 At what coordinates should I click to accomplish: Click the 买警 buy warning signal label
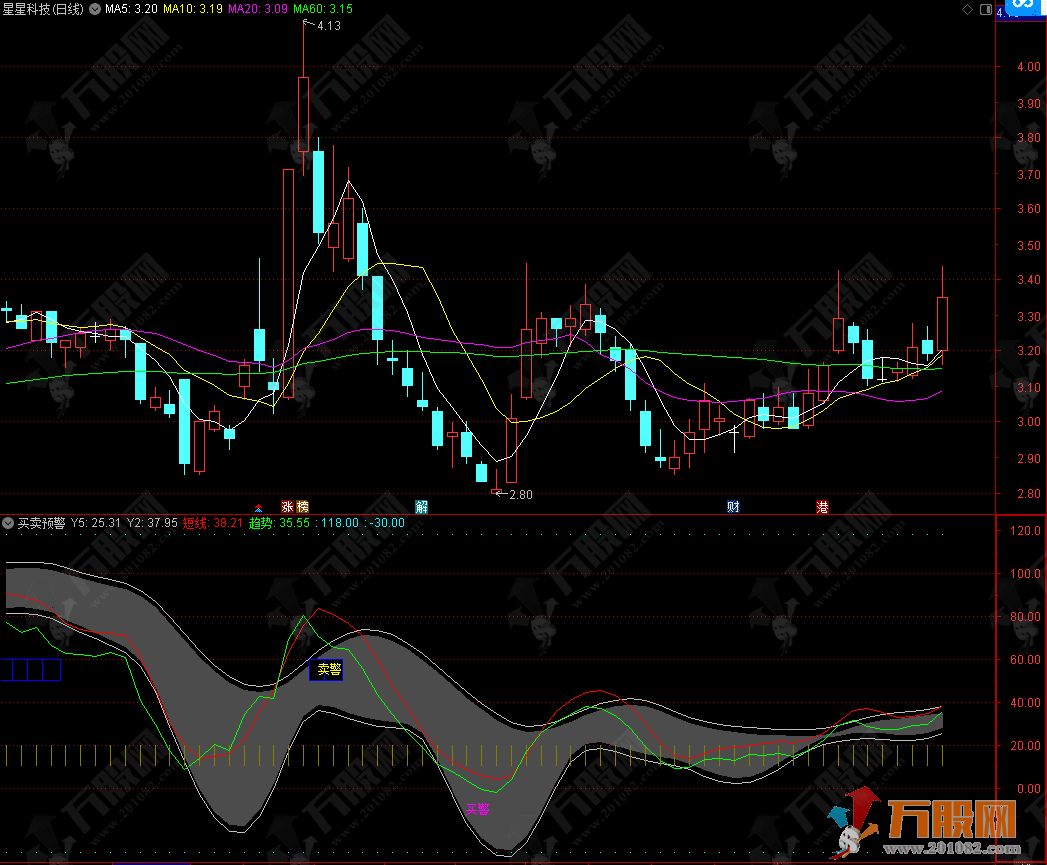point(477,810)
